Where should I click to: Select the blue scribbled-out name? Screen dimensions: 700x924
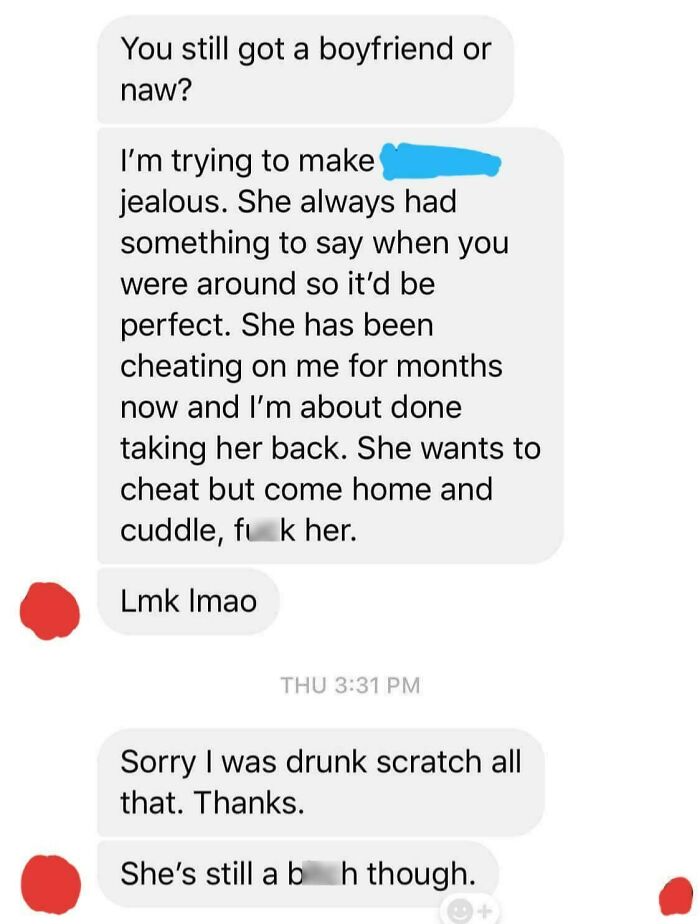point(441,160)
